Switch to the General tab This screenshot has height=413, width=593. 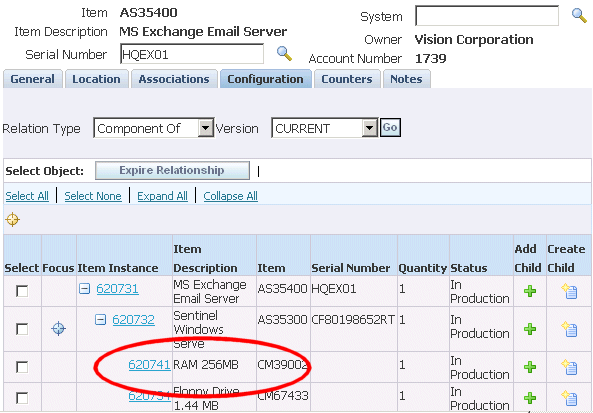[x=33, y=79]
